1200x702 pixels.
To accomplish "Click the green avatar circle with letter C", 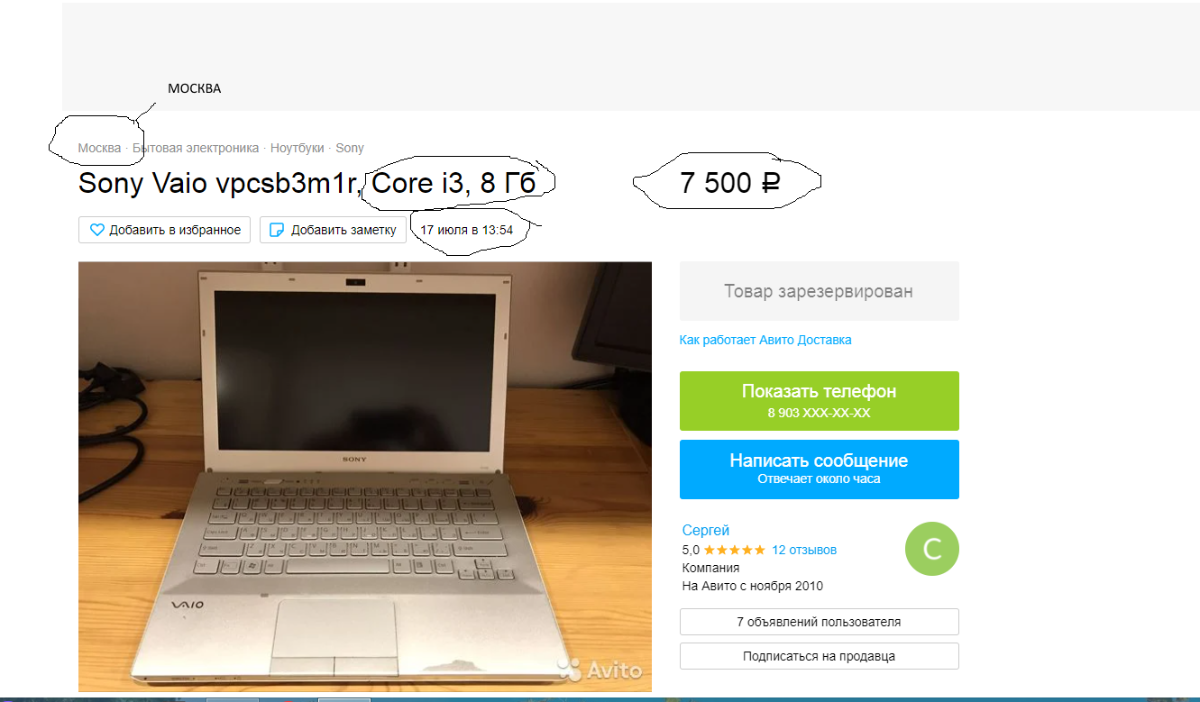I will point(931,548).
